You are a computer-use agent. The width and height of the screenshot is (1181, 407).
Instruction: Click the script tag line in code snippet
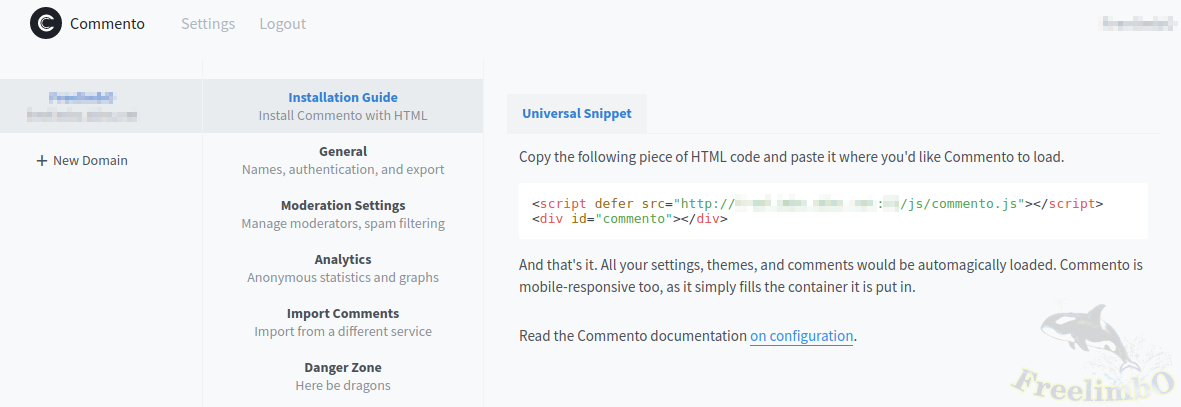(x=816, y=203)
